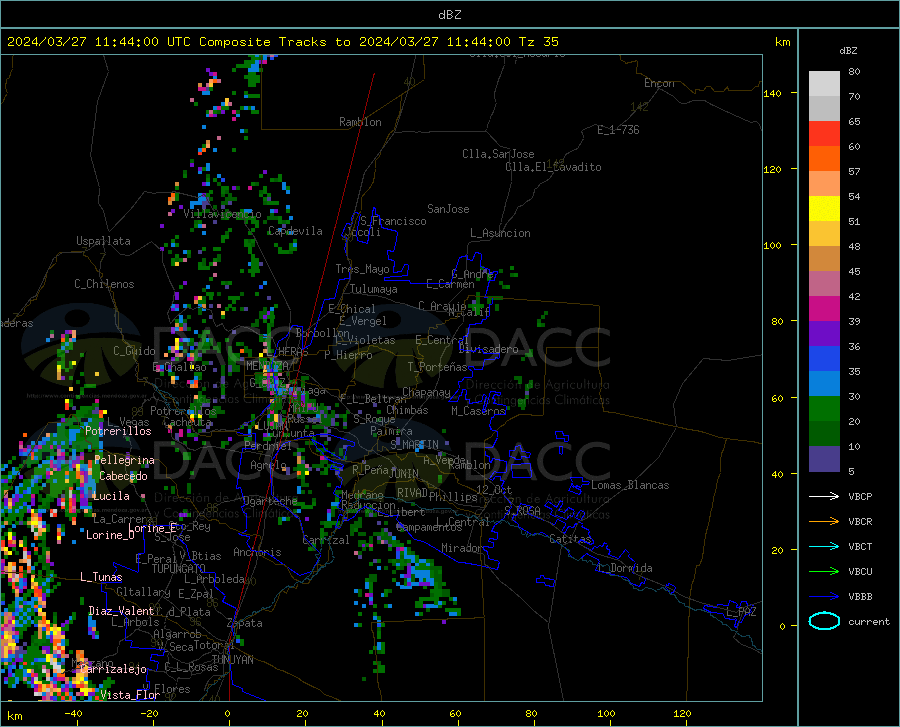Click the 'TUNUYAN' place label

[x=232, y=660]
